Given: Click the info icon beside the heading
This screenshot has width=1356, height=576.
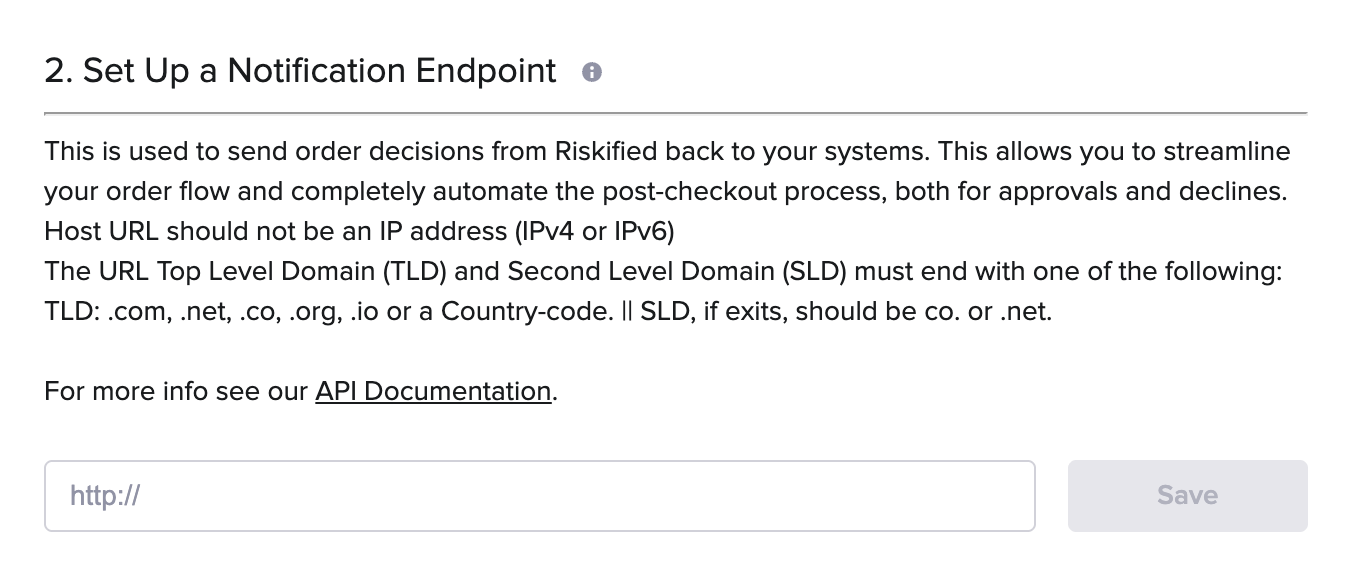Looking at the screenshot, I should click(x=592, y=72).
